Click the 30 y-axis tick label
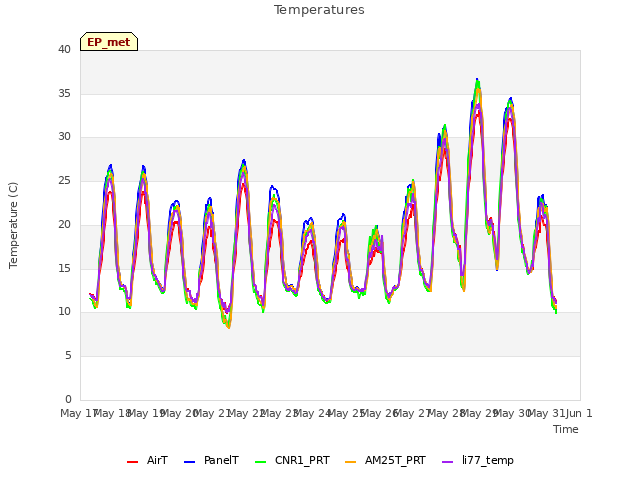 coord(64,137)
